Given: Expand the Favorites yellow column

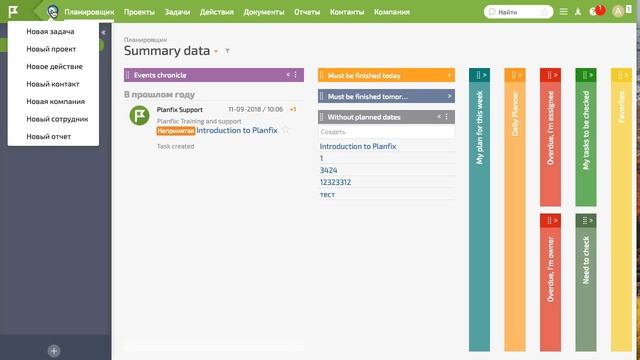Looking at the screenshot, I should pos(627,75).
